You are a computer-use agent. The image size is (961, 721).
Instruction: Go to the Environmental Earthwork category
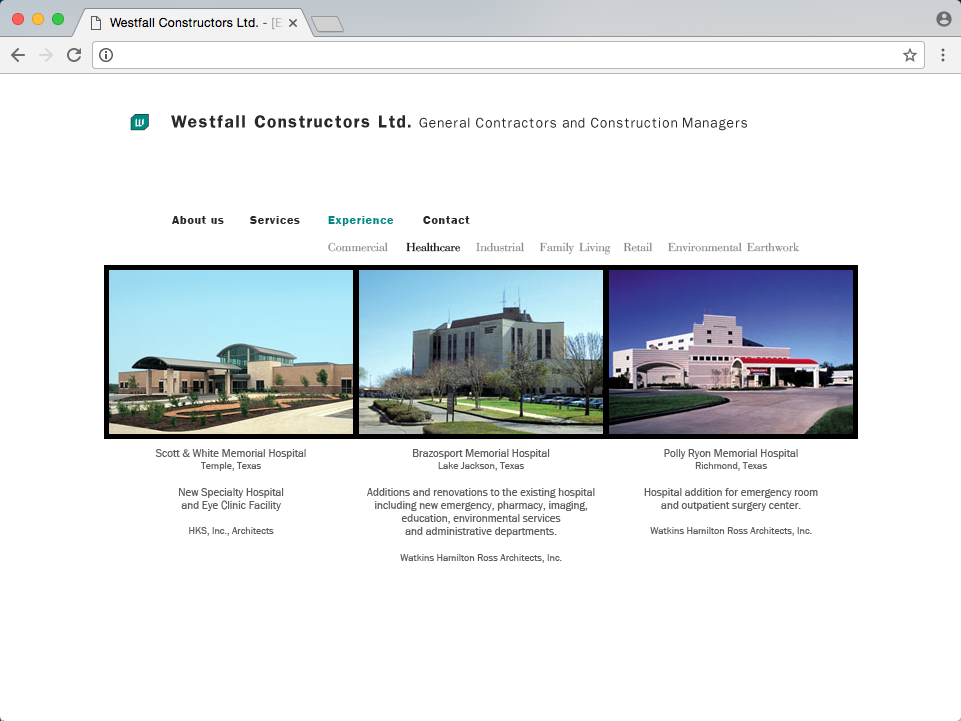tap(733, 247)
